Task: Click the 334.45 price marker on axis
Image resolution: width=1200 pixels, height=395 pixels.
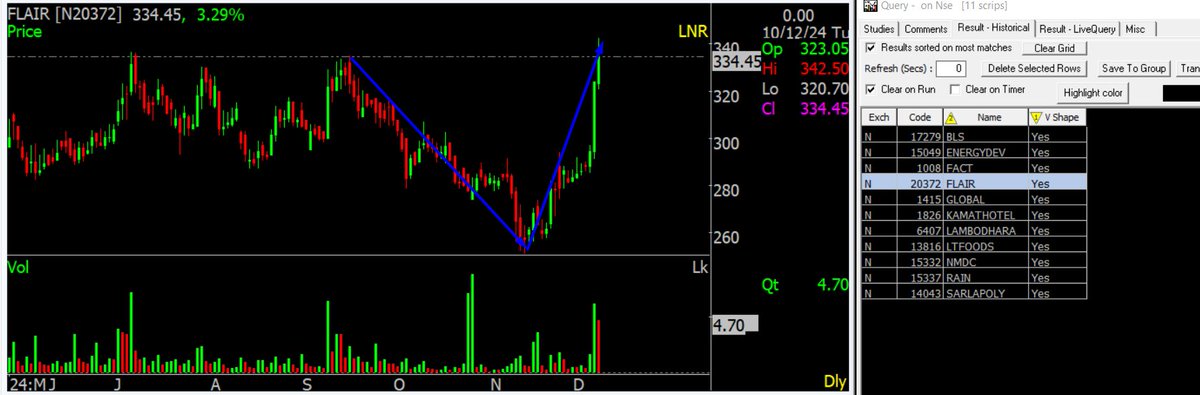Action: (x=736, y=62)
